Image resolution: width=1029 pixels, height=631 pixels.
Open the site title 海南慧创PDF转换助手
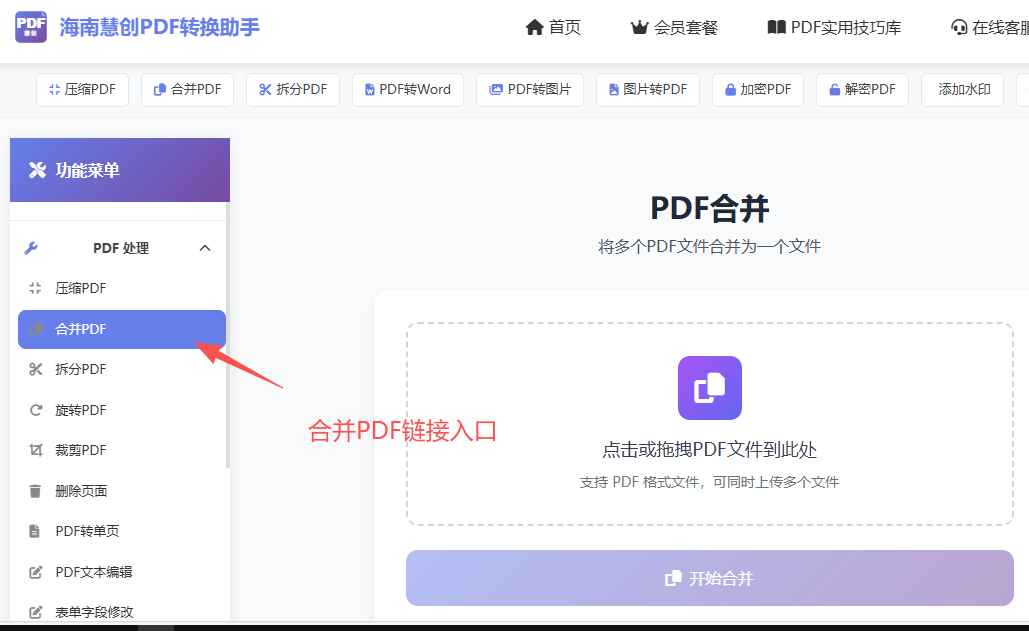(159, 27)
